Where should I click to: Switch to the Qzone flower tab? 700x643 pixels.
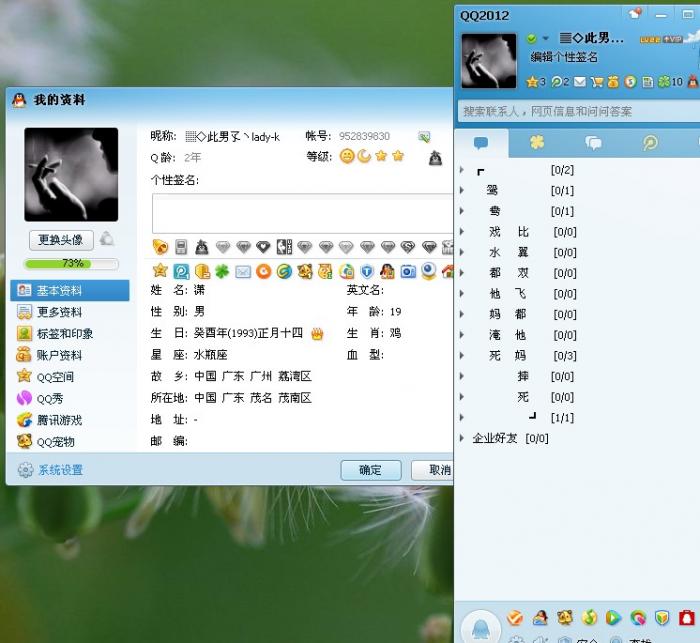[x=537, y=142]
